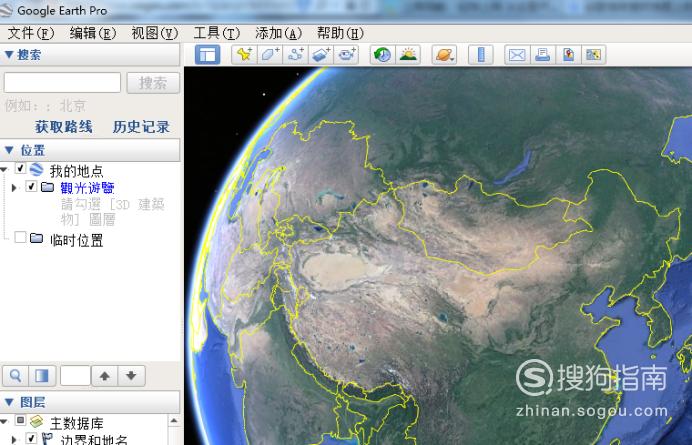Email the view with the envelope icon
The width and height of the screenshot is (692, 445).
tap(517, 55)
